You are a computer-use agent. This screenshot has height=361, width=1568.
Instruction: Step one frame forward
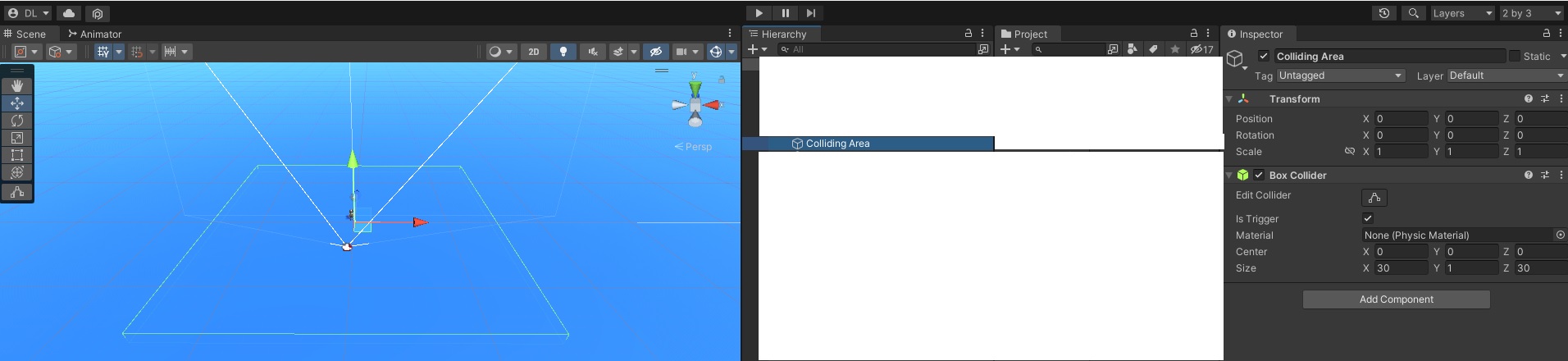pyautogui.click(x=810, y=13)
